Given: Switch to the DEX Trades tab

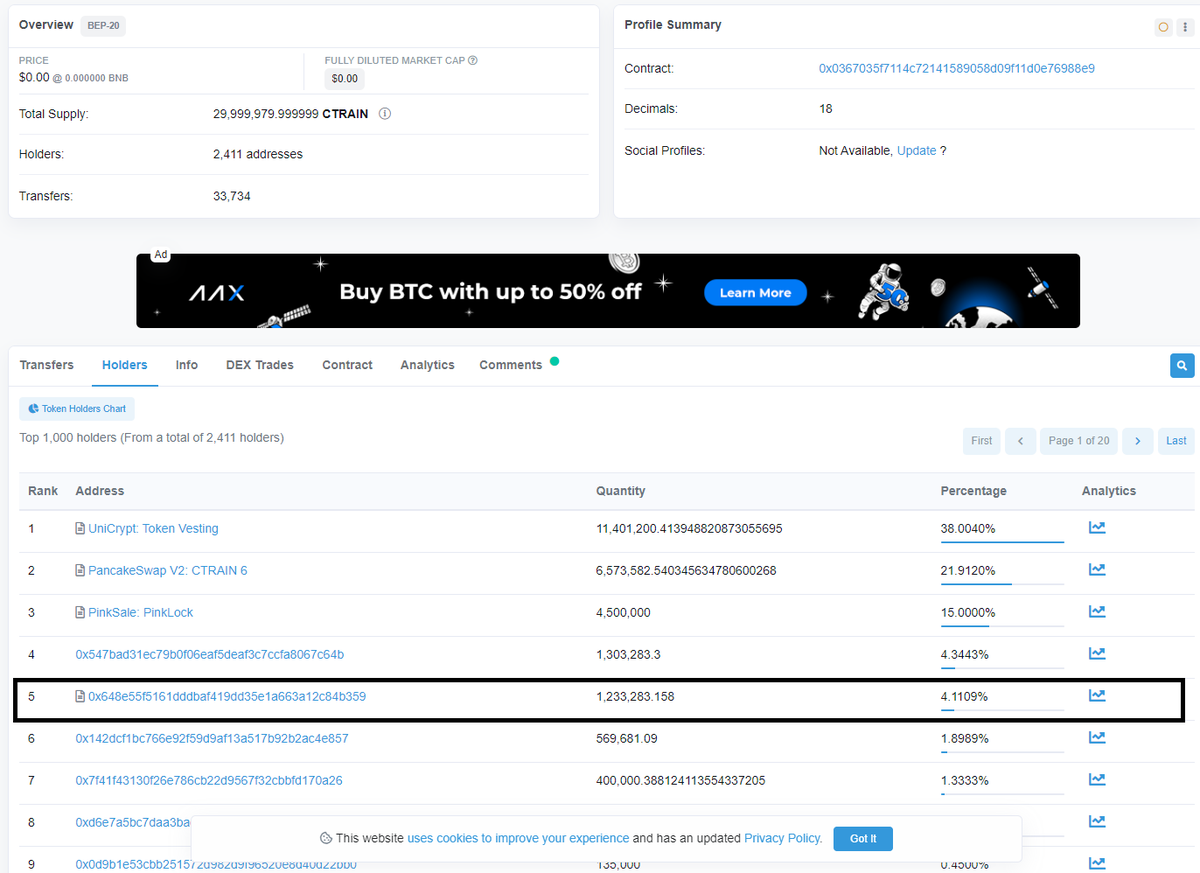Looking at the screenshot, I should [x=259, y=364].
